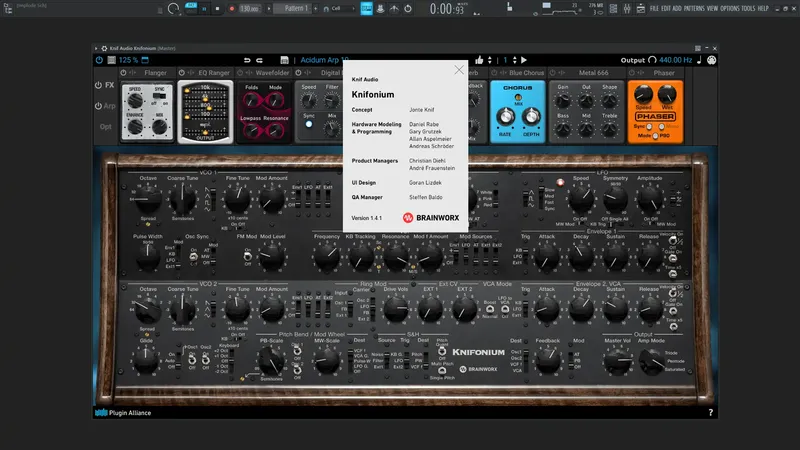Toggle the Flanger effect power
Screen dimensions: 800x450
point(123,73)
